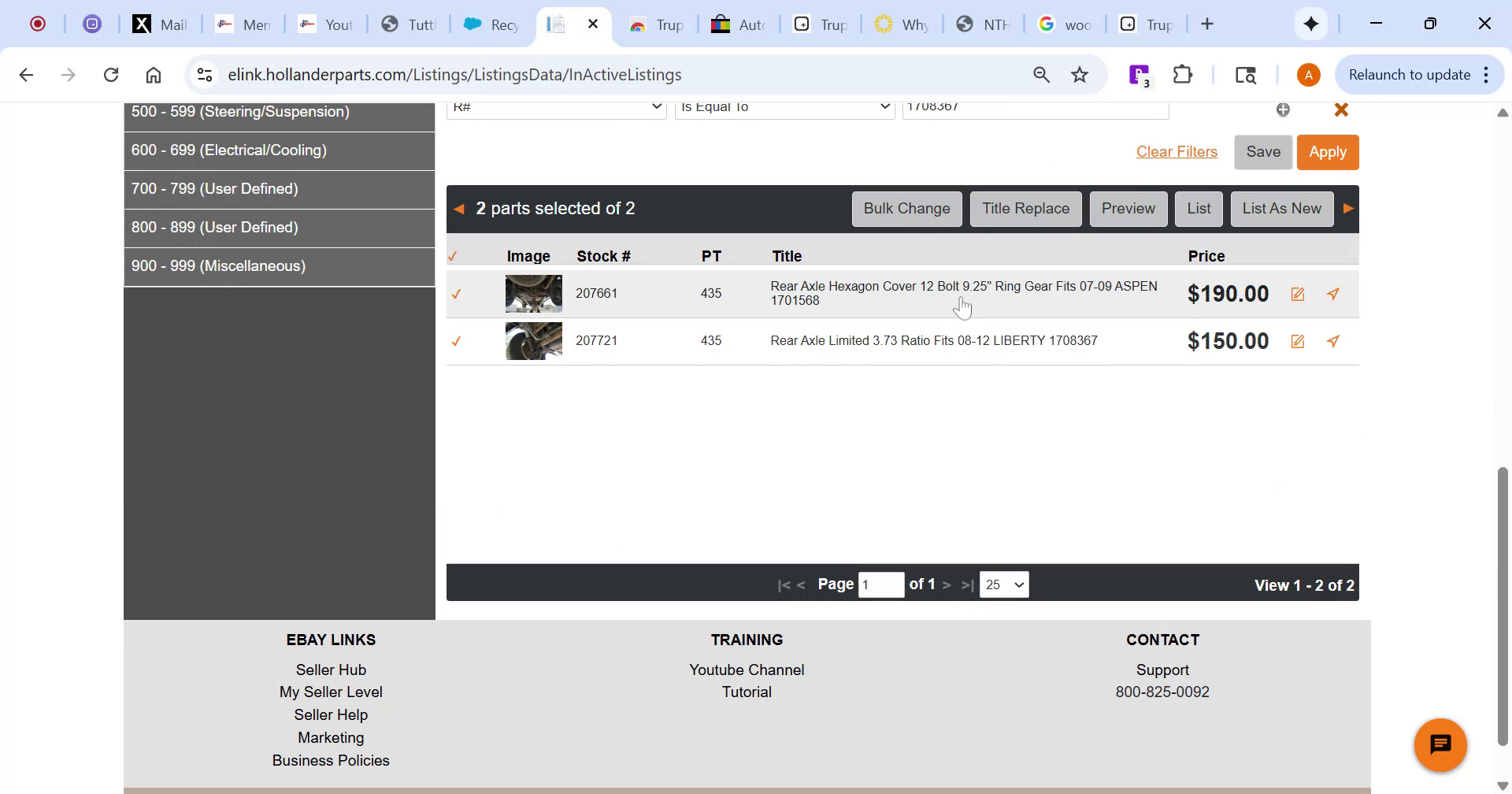Open the R# field selector dropdown
Viewport: 1512px width, 794px height.
pos(556,107)
